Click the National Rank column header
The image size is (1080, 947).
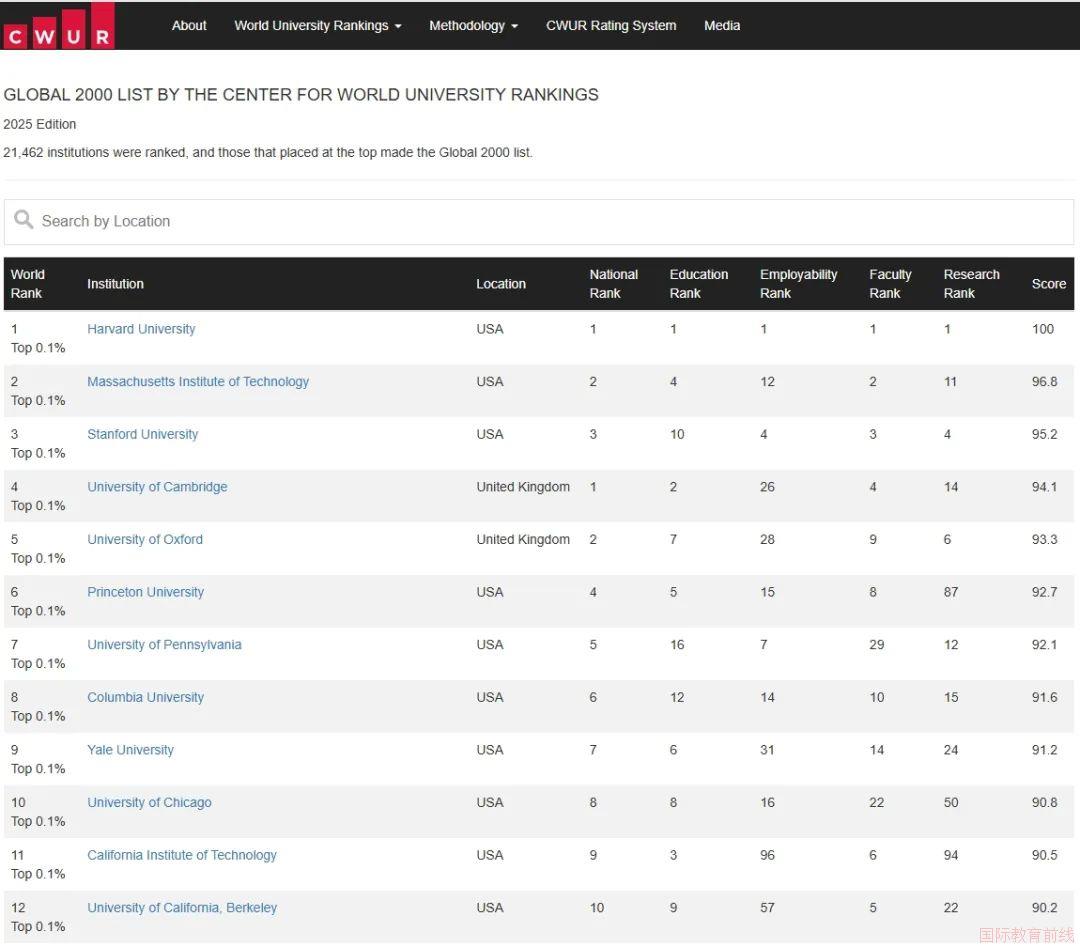tap(614, 284)
